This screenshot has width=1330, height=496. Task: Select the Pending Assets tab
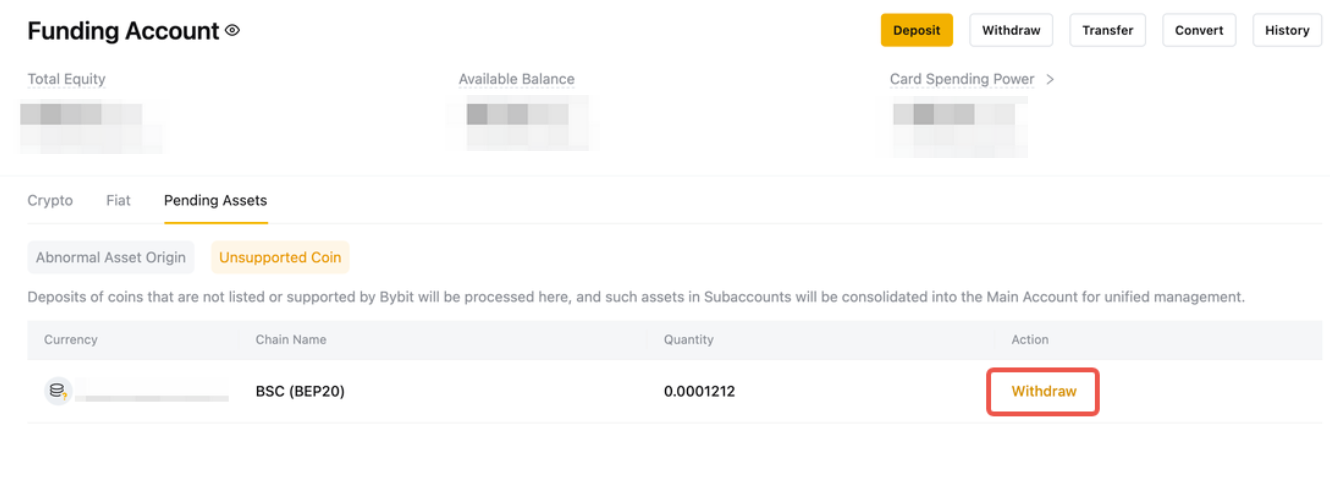pos(215,200)
